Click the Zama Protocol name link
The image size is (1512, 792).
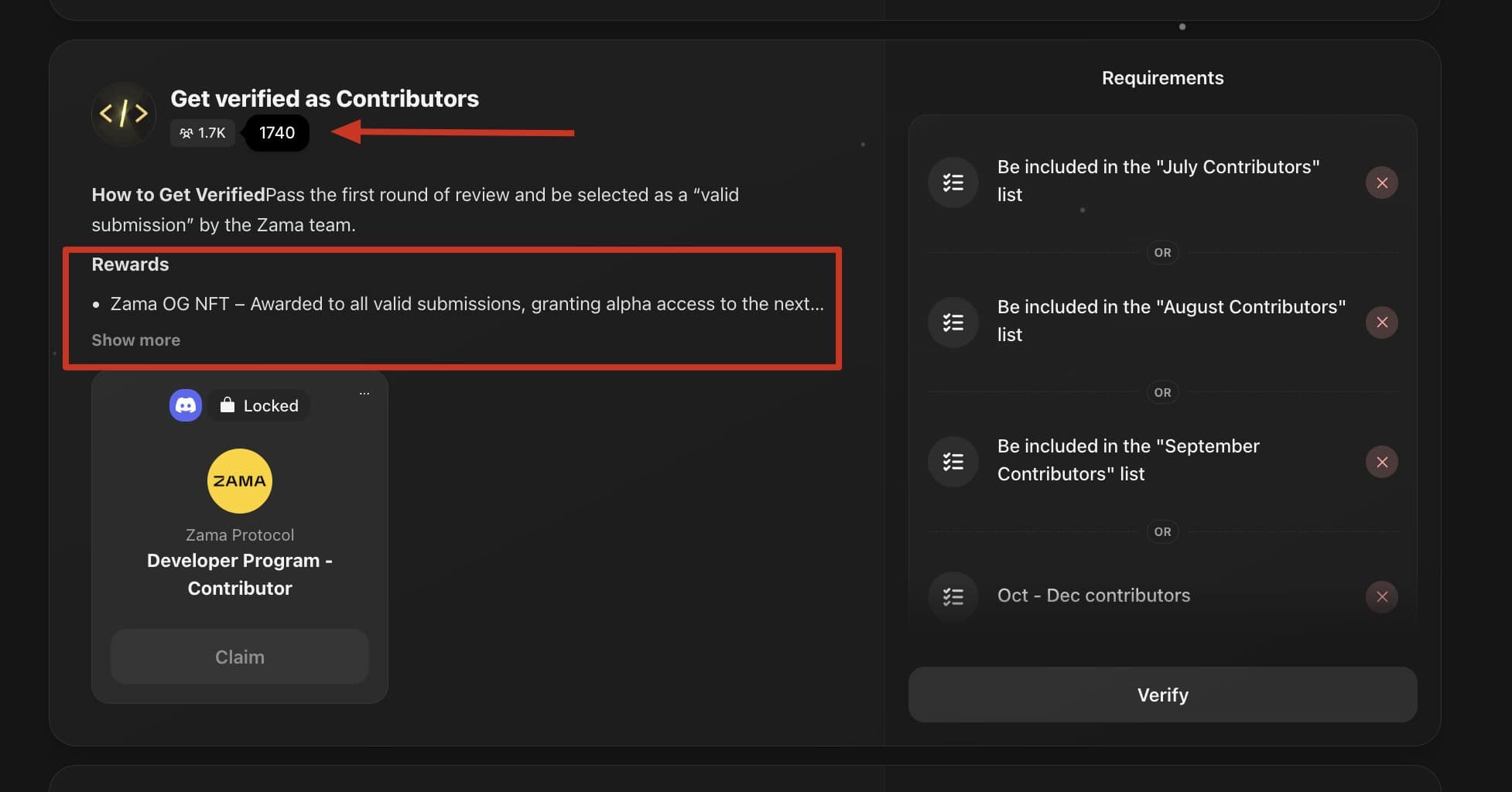tap(239, 534)
